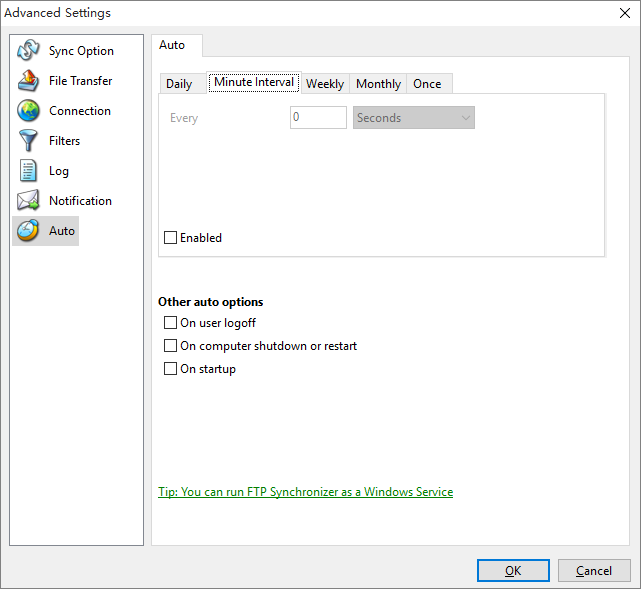The width and height of the screenshot is (641, 589).
Task: Open the Monthly schedule tab
Action: point(378,84)
